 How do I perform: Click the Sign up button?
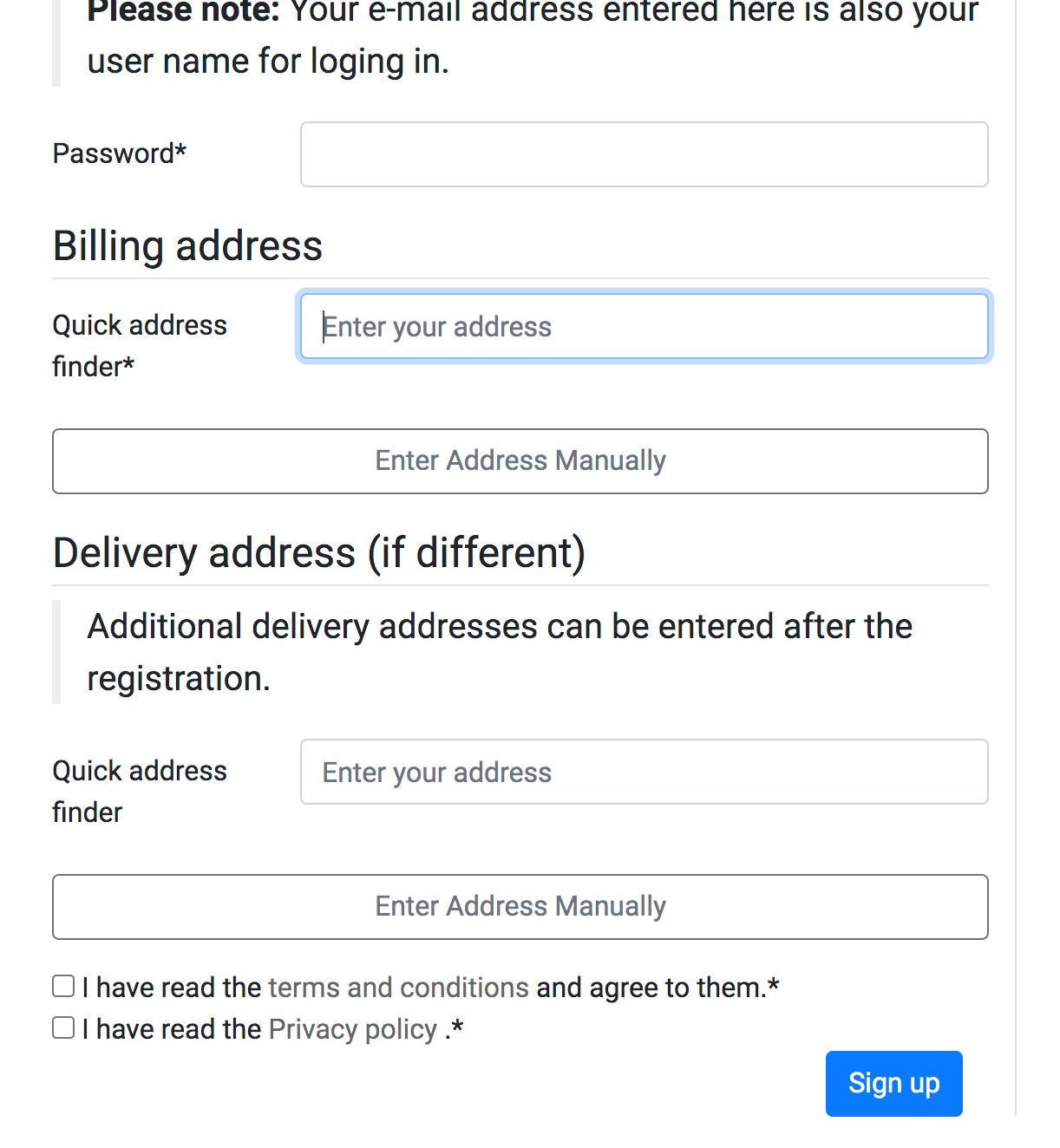tap(893, 1083)
